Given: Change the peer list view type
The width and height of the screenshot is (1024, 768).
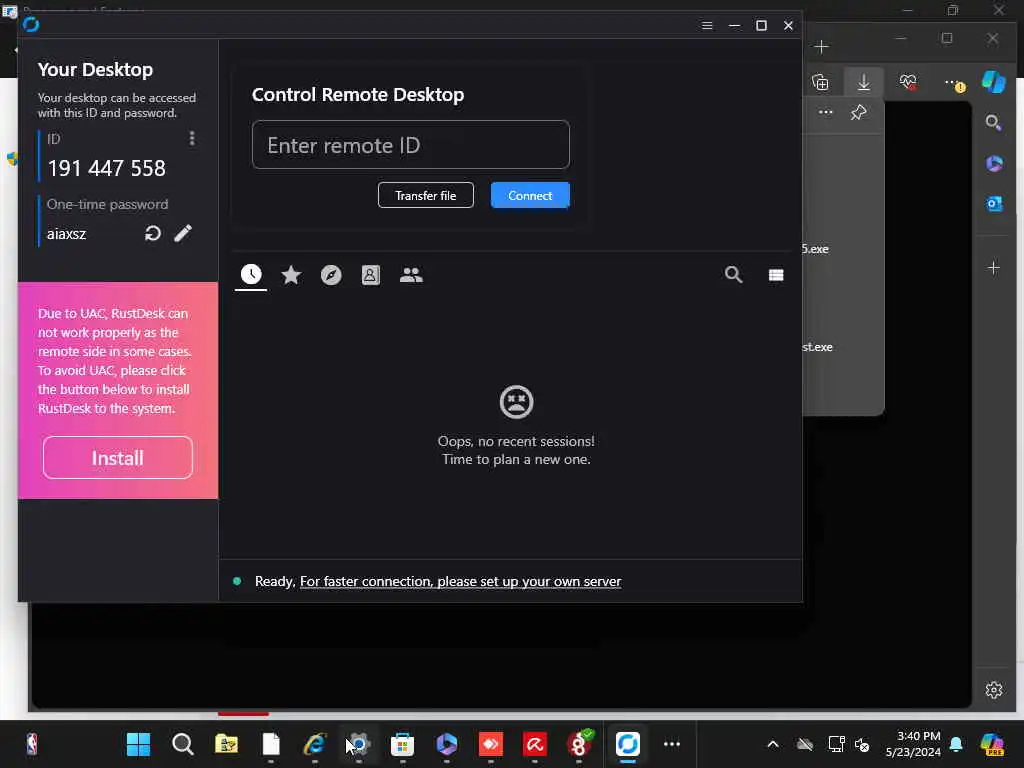Looking at the screenshot, I should [x=776, y=275].
